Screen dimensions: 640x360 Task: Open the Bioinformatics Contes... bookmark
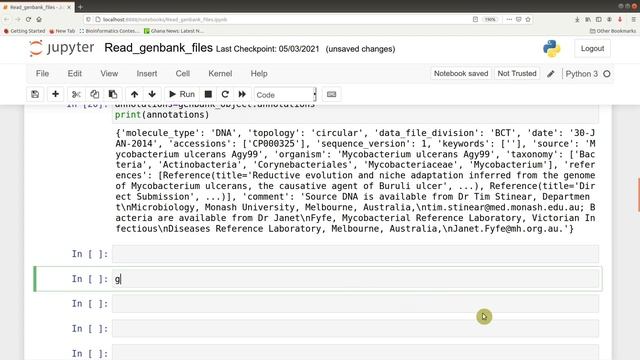[109, 31]
